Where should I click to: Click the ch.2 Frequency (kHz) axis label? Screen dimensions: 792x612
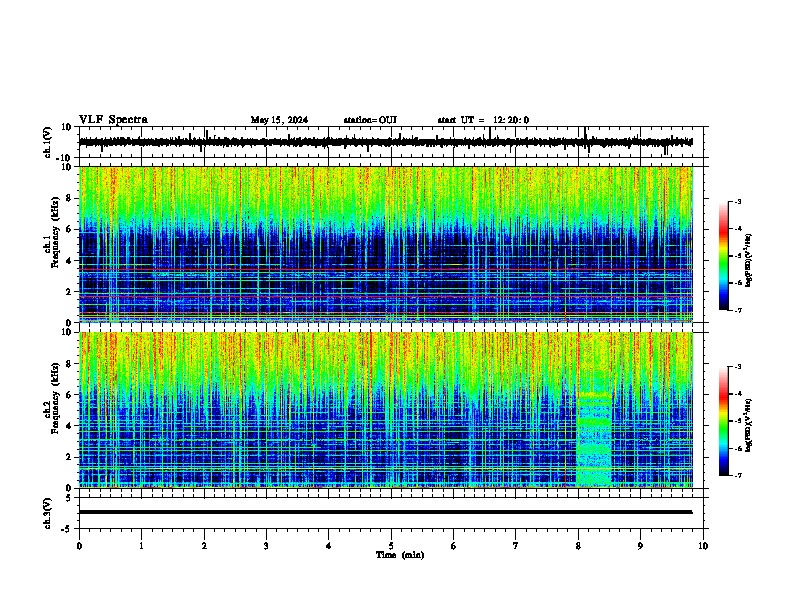pyautogui.click(x=52, y=398)
